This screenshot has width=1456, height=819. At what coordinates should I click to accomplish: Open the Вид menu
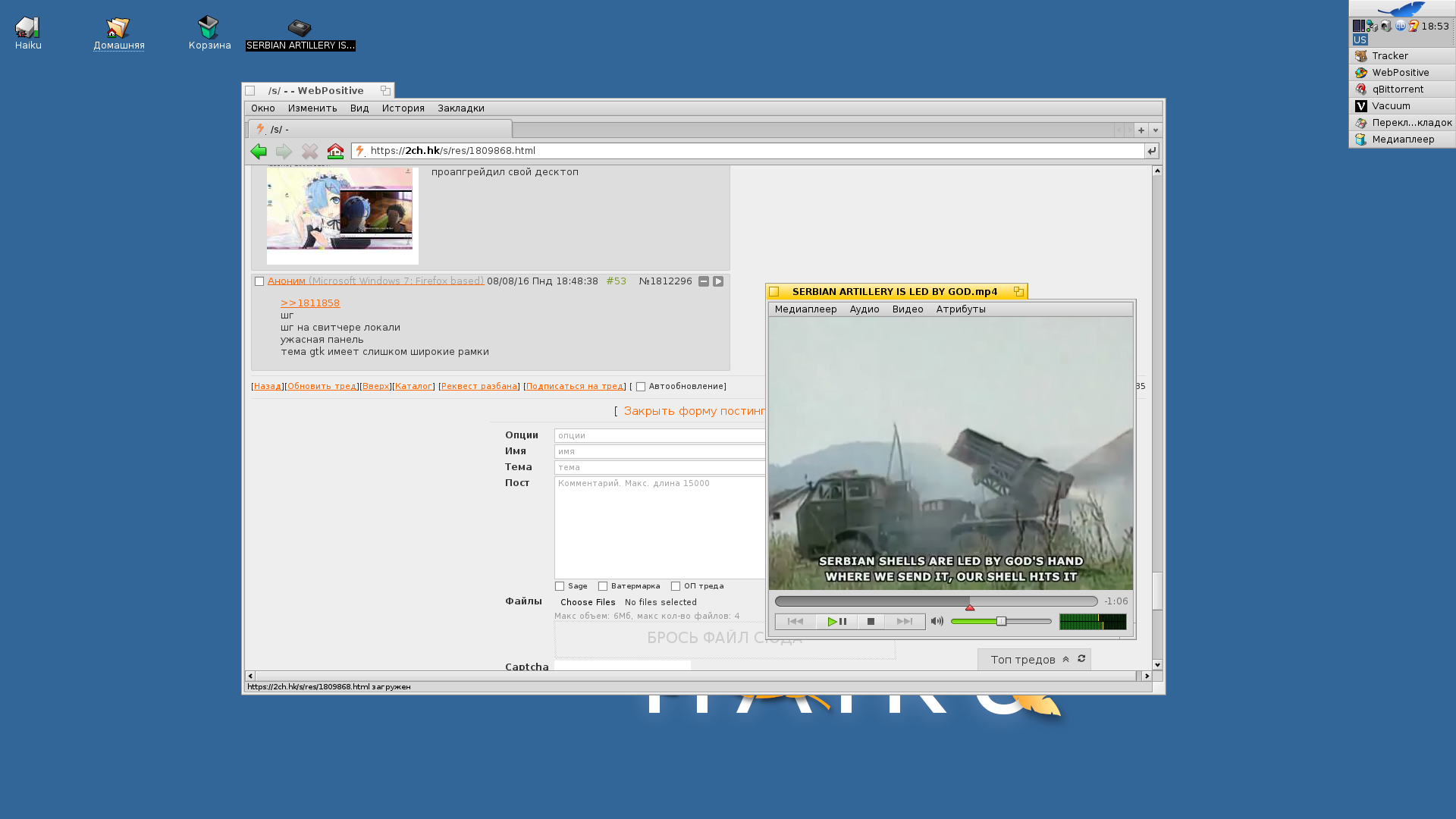pyautogui.click(x=359, y=108)
